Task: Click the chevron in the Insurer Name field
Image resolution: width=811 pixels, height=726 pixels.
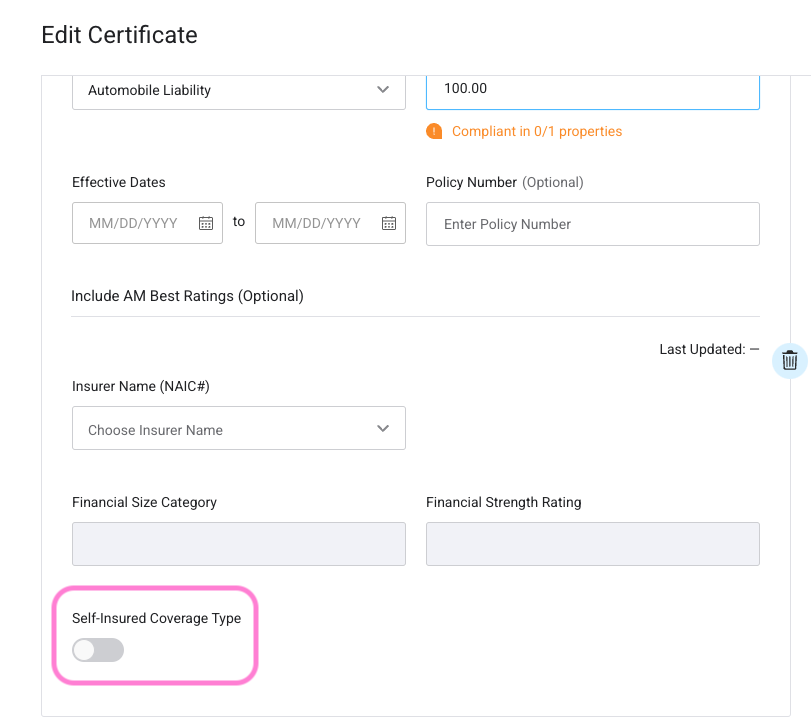Action: pos(383,429)
